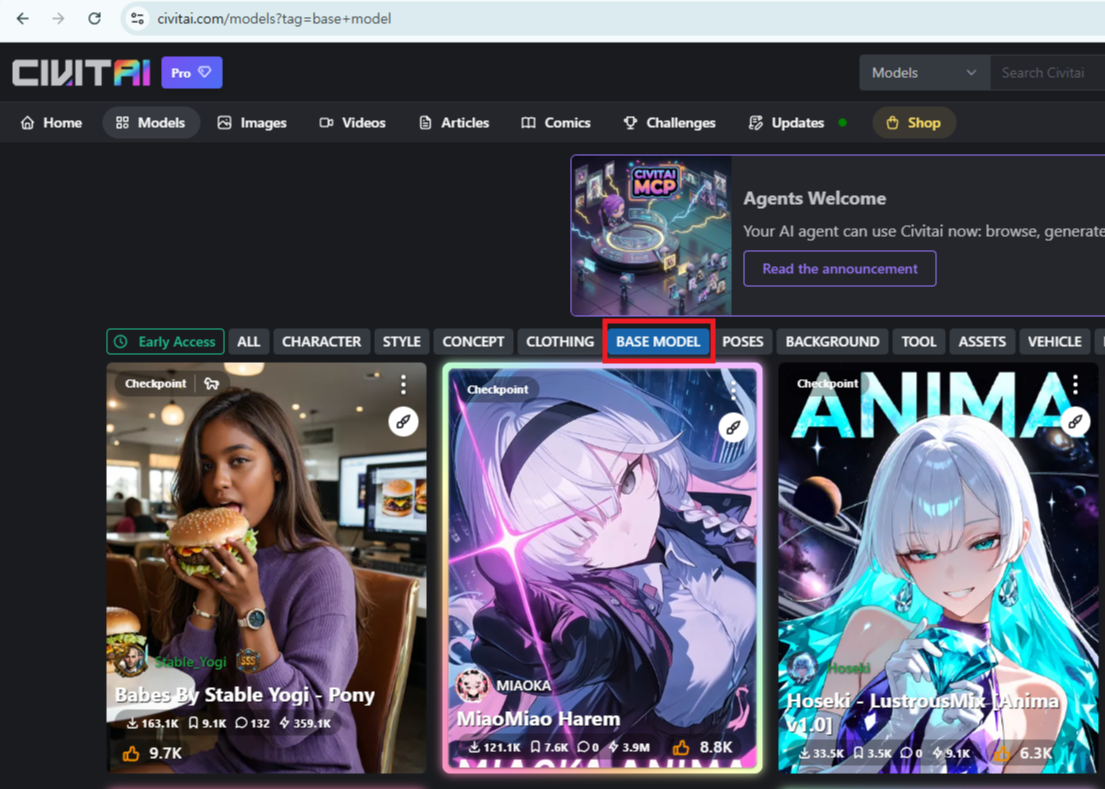Select the VEHICLE tag filter
1105x789 pixels.
[1054, 342]
